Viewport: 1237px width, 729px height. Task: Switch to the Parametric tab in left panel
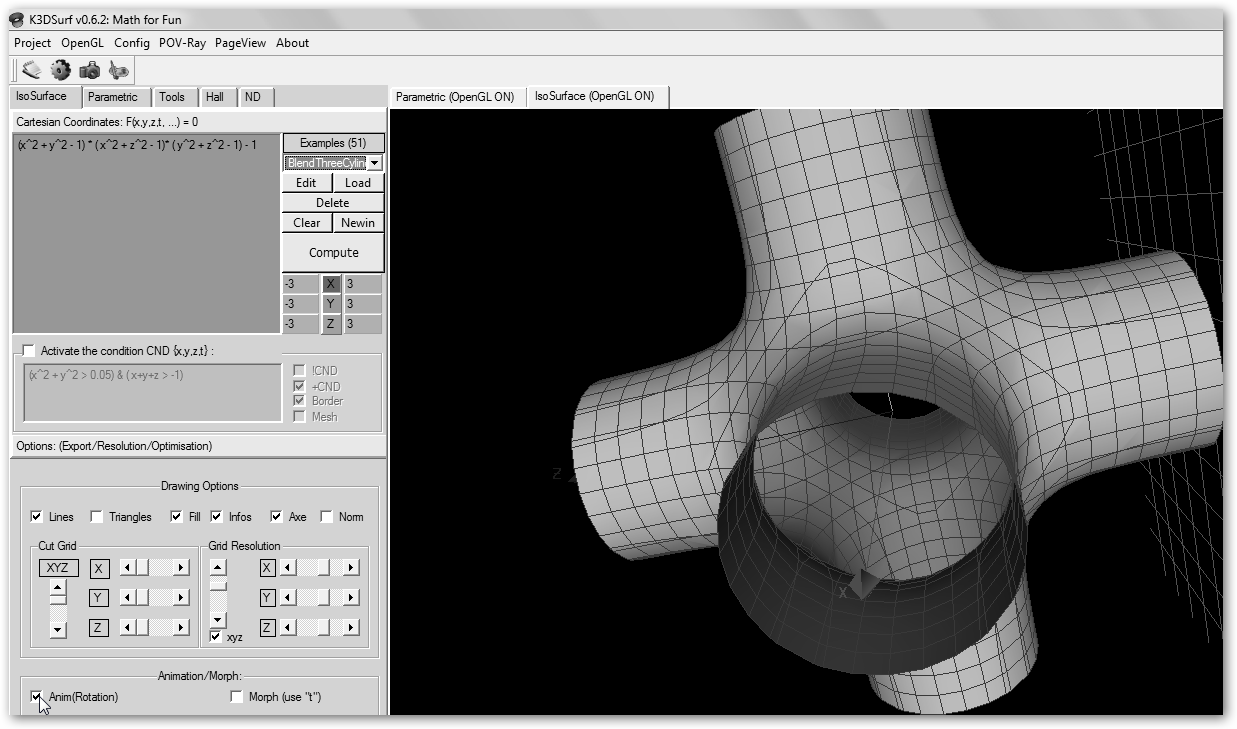112,97
